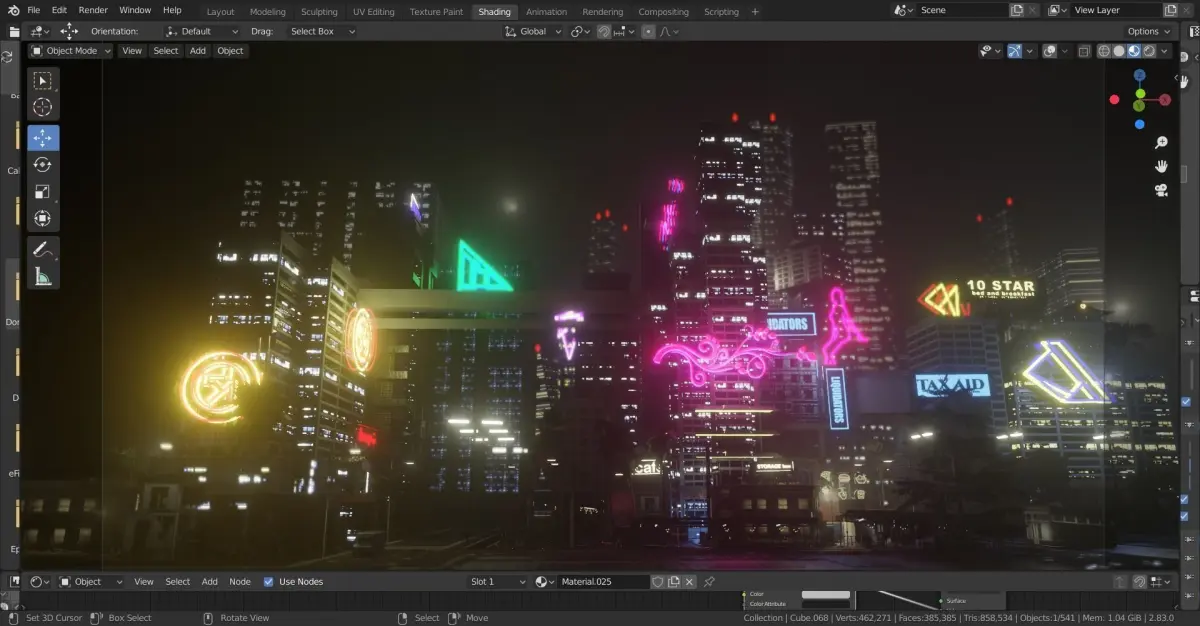Image resolution: width=1200 pixels, height=626 pixels.
Task: Click the pan hand viewport icon
Action: coord(1161,166)
